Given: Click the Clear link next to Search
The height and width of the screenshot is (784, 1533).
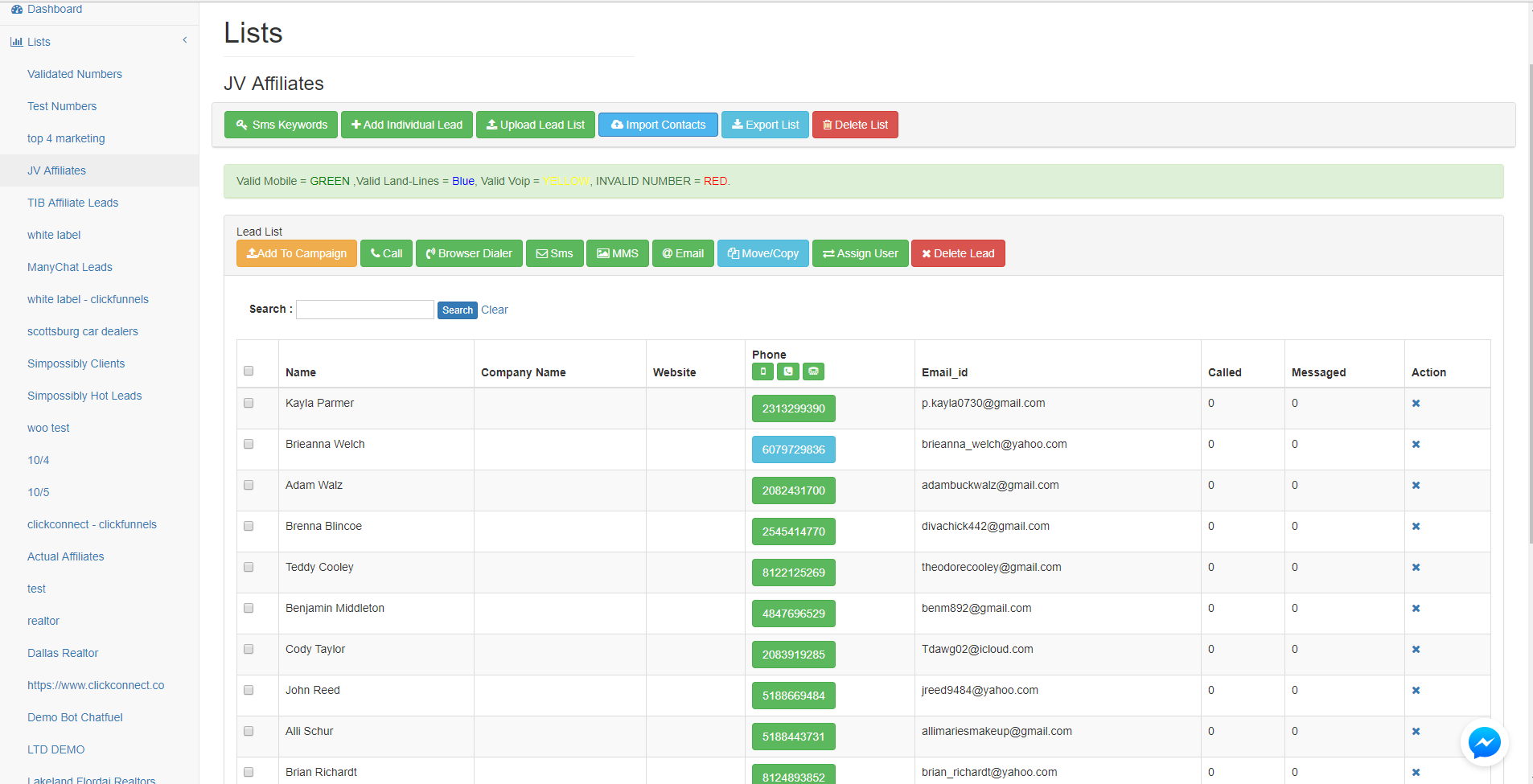Looking at the screenshot, I should point(495,310).
